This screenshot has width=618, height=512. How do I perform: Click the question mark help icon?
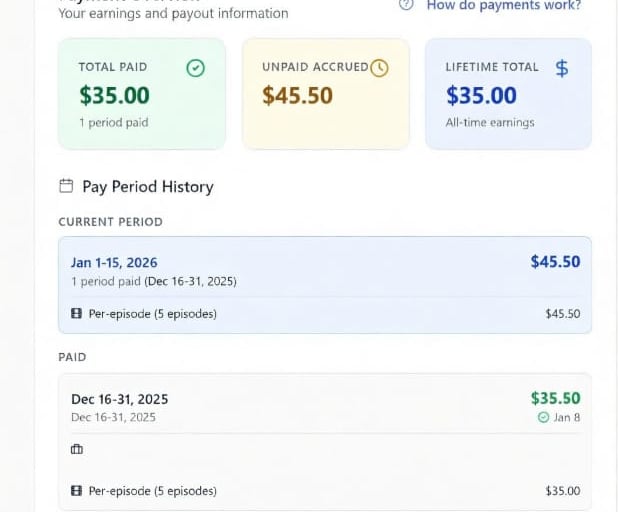pyautogui.click(x=406, y=4)
